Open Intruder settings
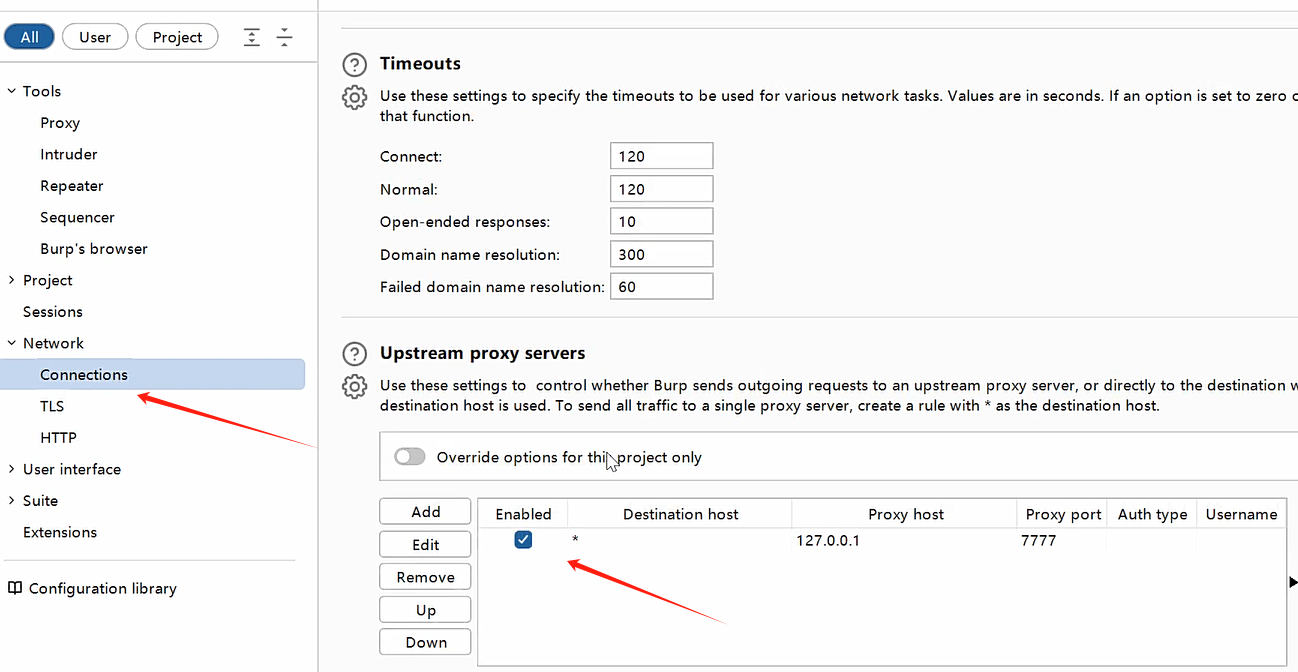Viewport: 1298px width, 672px height. click(x=69, y=154)
